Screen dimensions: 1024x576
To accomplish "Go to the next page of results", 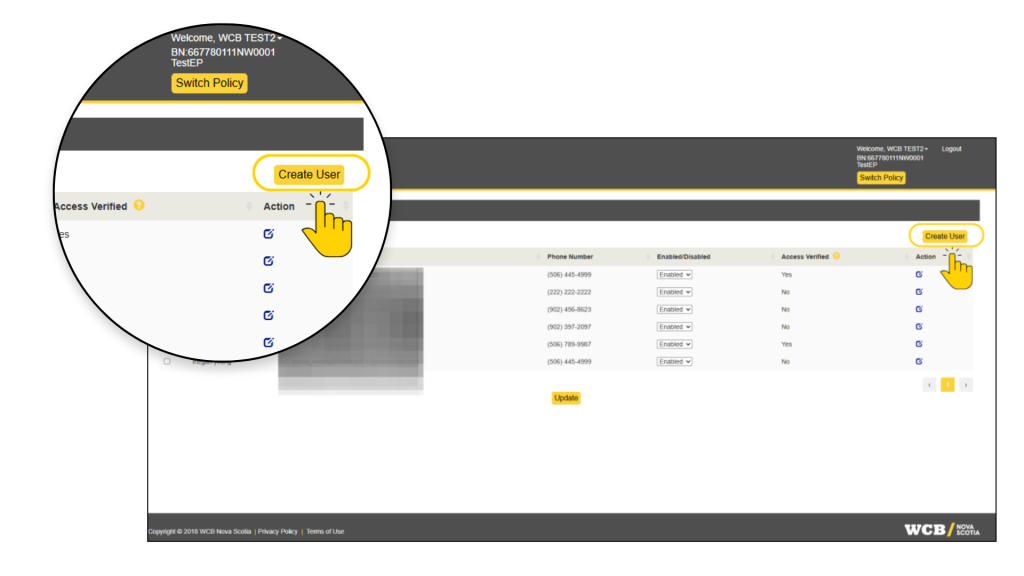I will 966,385.
